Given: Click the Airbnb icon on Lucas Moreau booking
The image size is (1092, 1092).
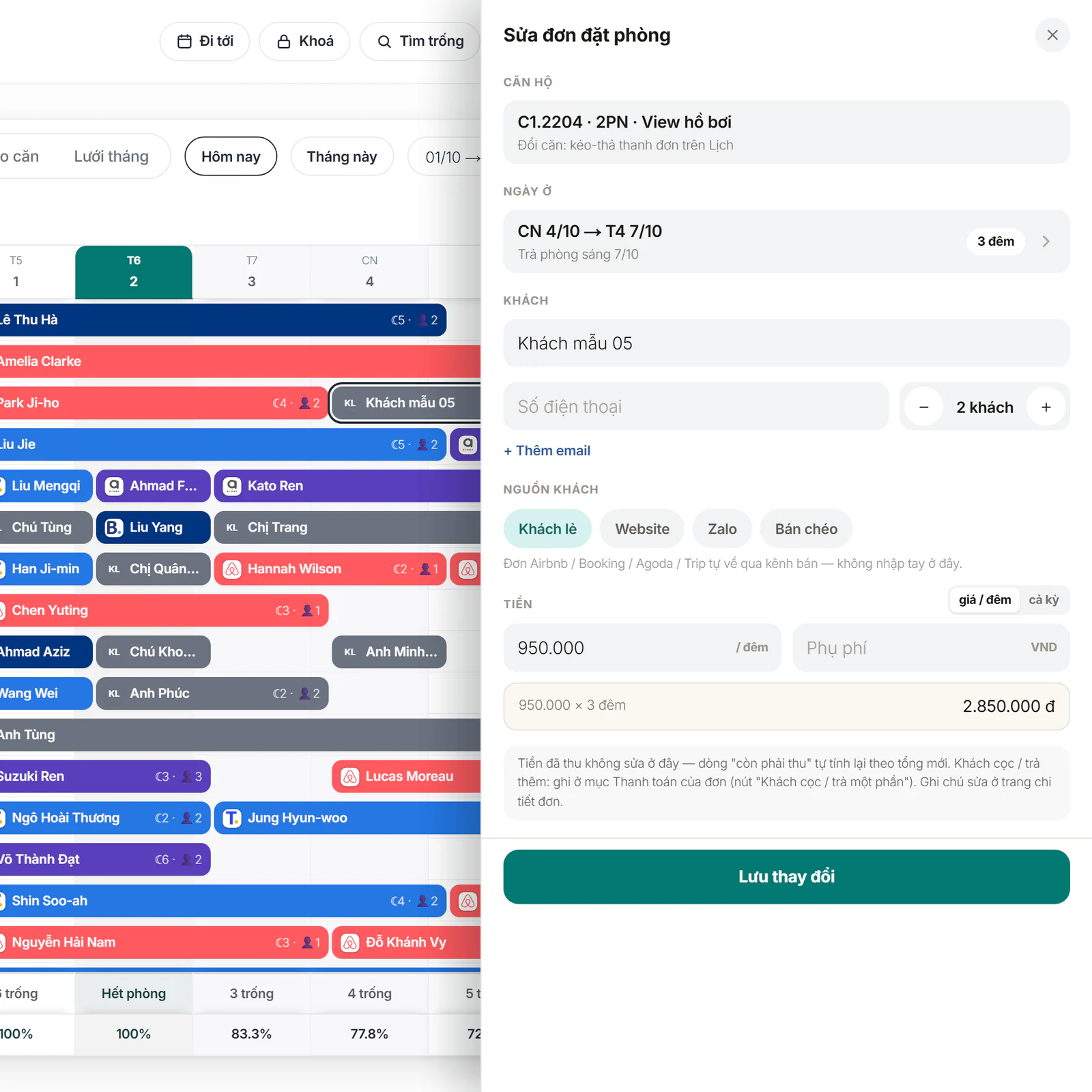Looking at the screenshot, I should (x=350, y=777).
